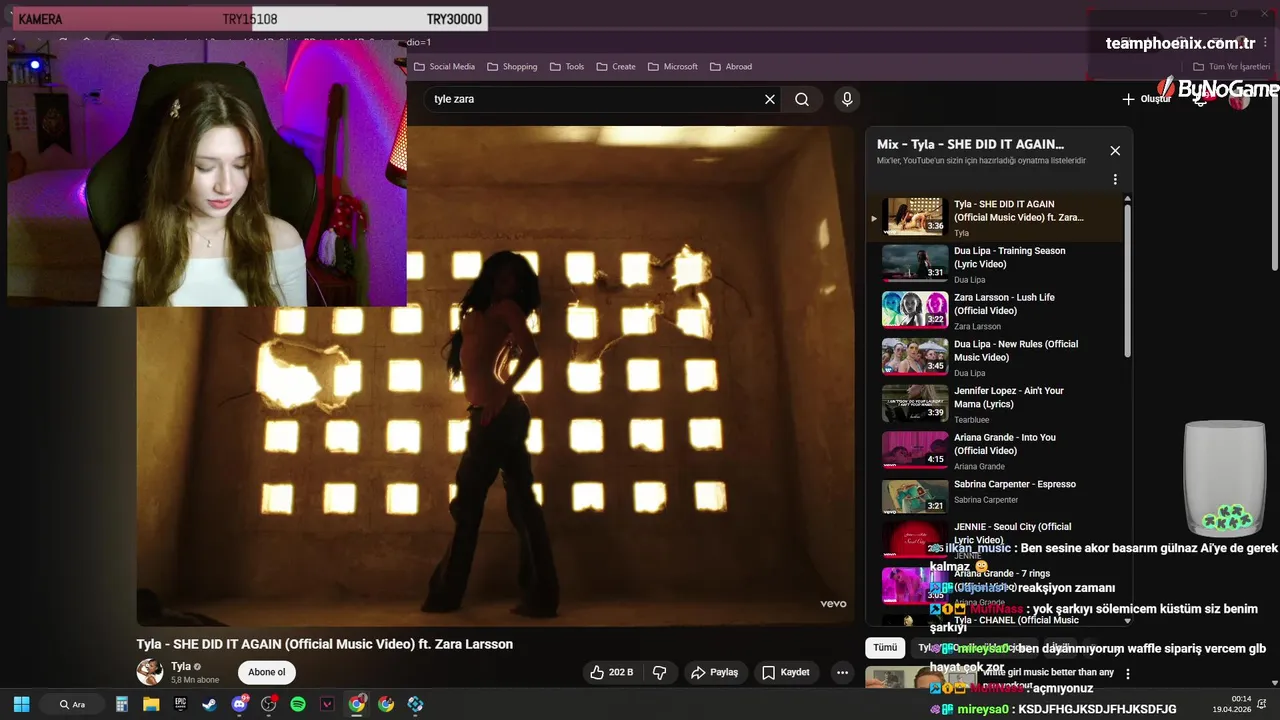The image size is (1280, 720).
Task: Open File Explorer from the taskbar
Action: click(x=151, y=704)
